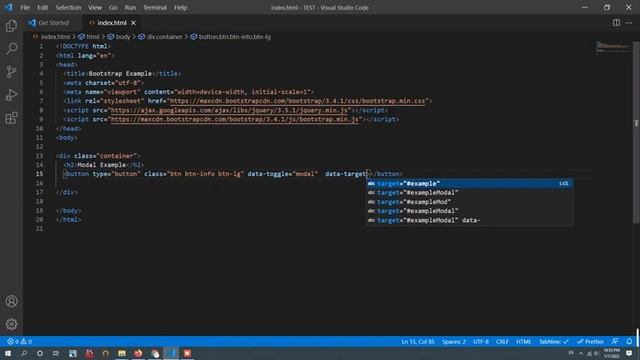The image size is (640, 360).
Task: Open the Extensions view
Action: pos(11,118)
